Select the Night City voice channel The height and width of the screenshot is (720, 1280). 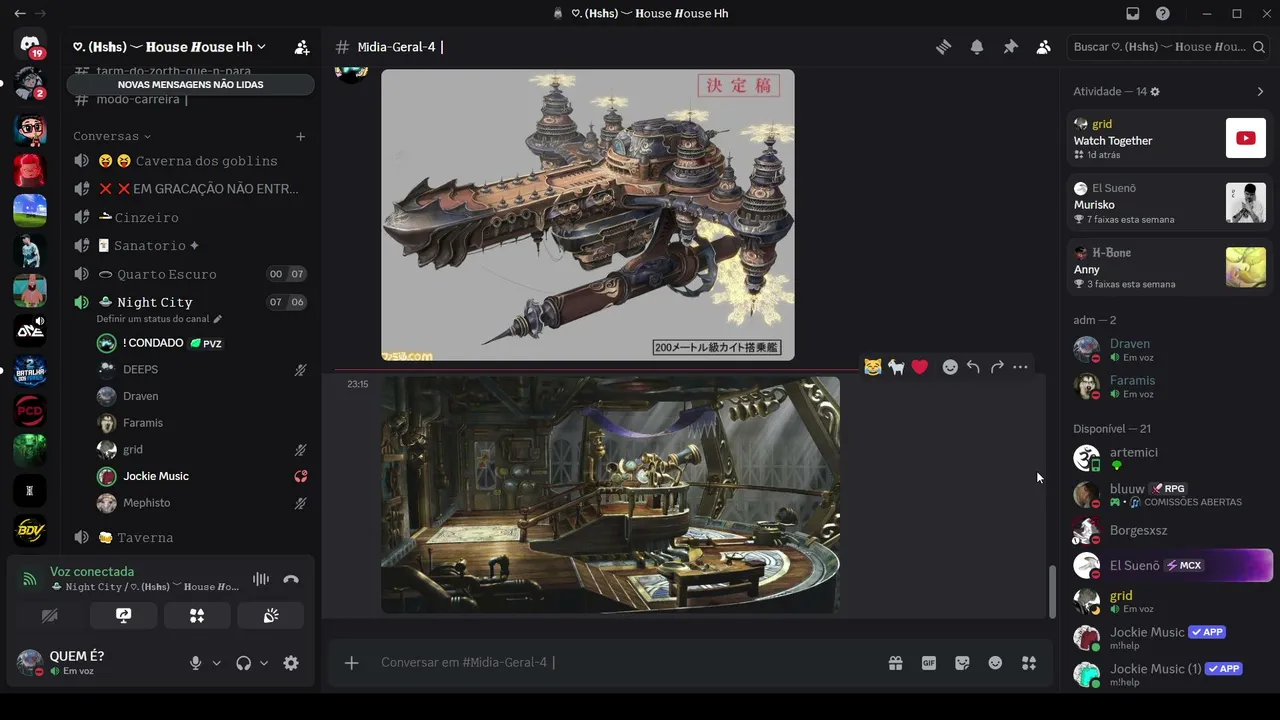click(190, 302)
